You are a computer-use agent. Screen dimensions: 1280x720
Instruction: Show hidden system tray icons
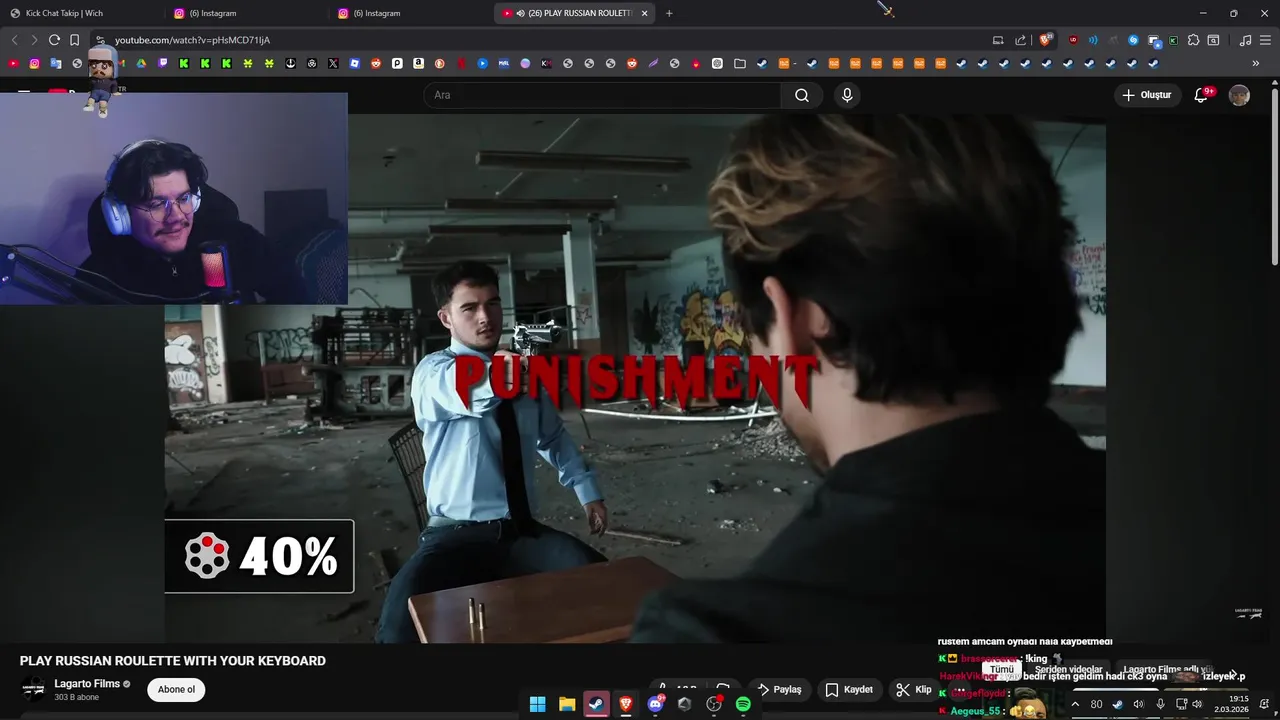[x=1075, y=704]
